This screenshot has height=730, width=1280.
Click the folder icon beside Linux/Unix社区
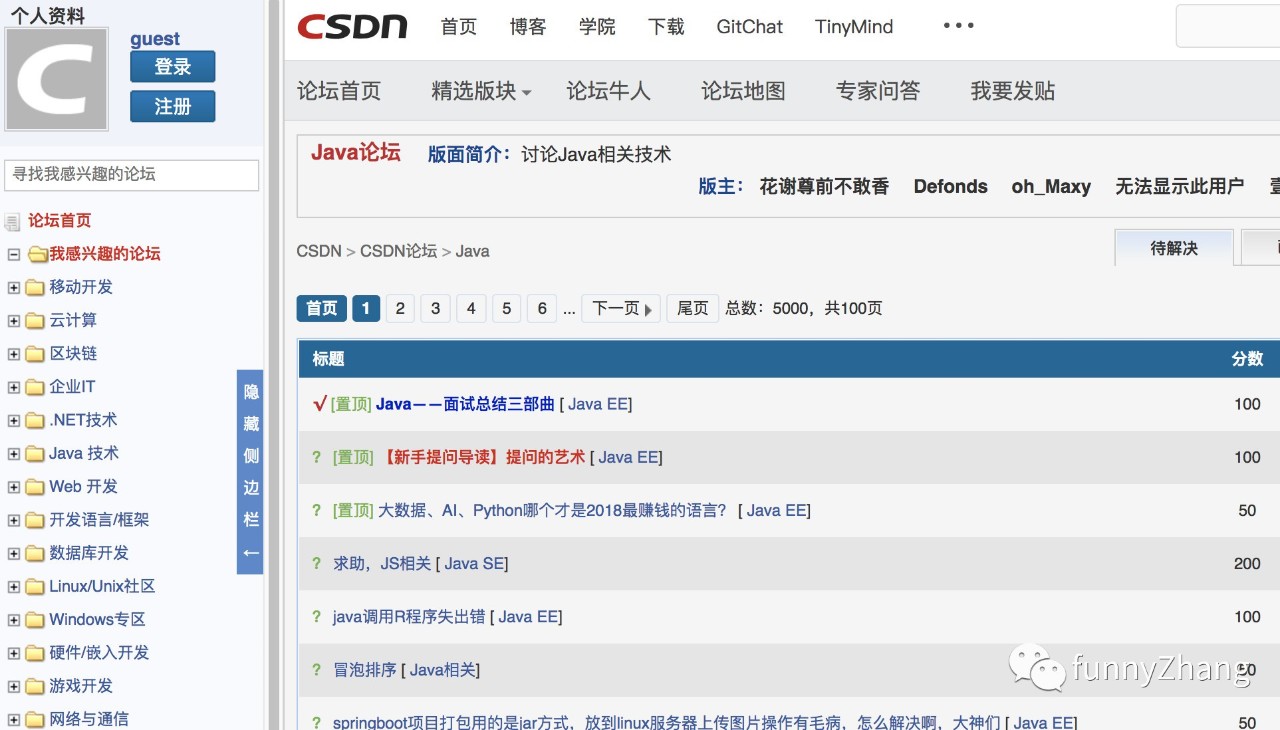[35, 587]
